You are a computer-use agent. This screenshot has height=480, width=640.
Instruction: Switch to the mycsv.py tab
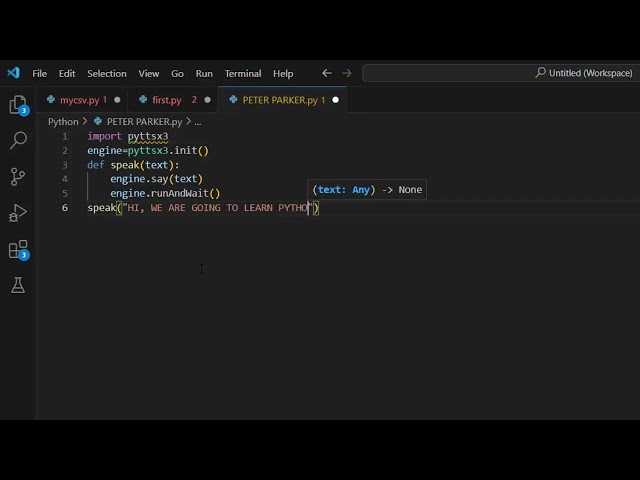(83, 100)
